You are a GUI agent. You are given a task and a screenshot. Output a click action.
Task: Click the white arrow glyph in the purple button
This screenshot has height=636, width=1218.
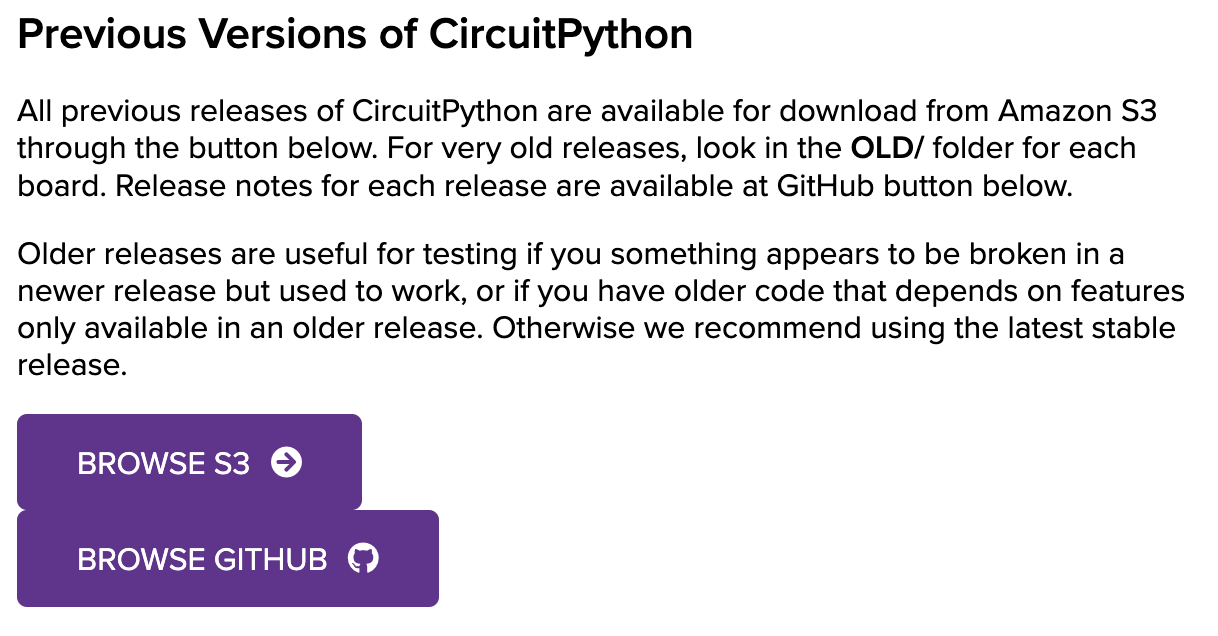click(288, 462)
